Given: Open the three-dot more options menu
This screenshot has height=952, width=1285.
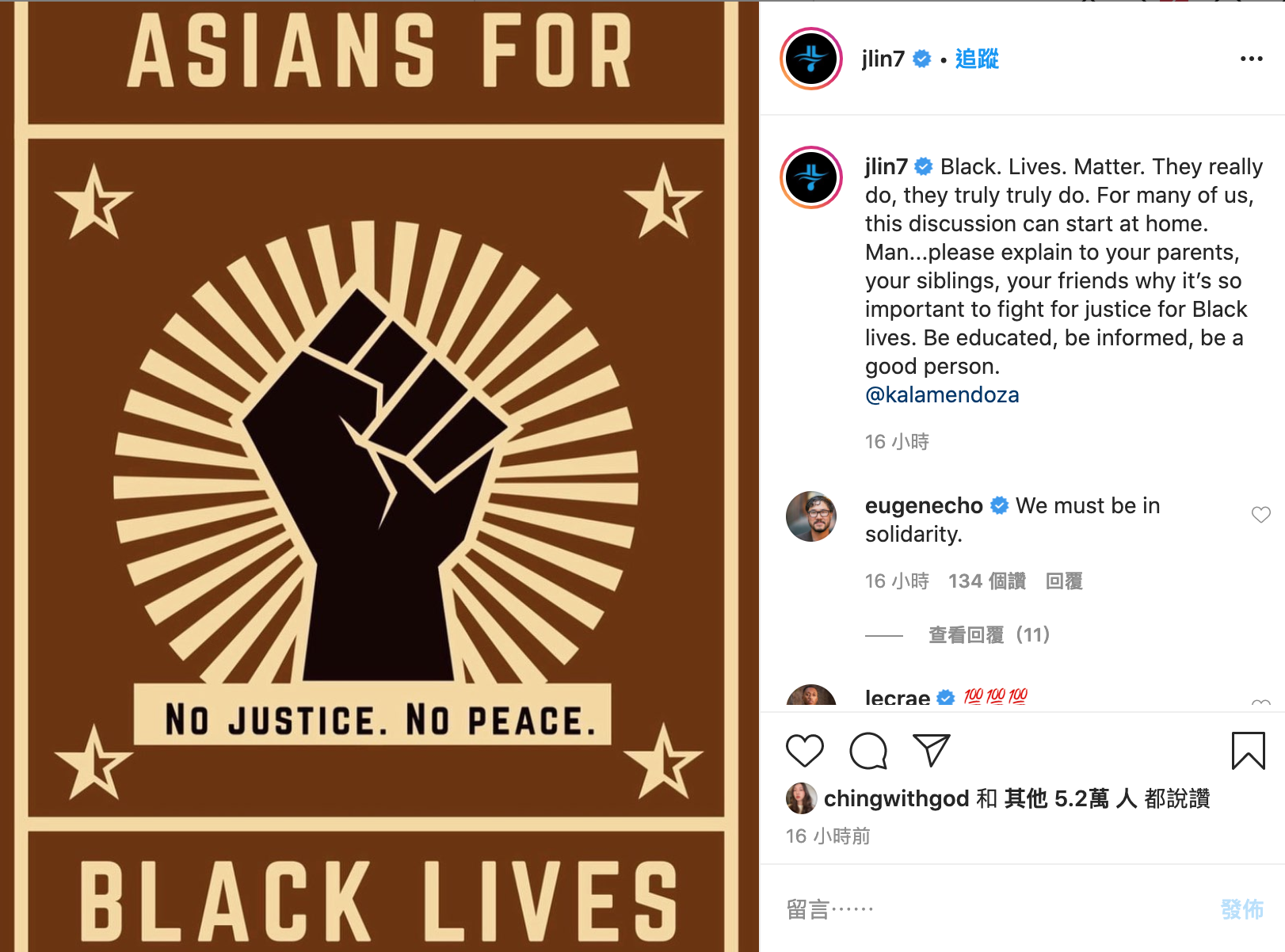Looking at the screenshot, I should coord(1252,59).
